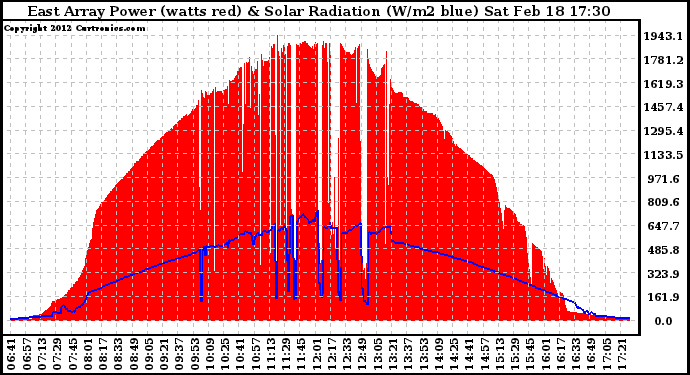Click the 09:21 time label
Screen dimensions: 690x375
click(x=164, y=354)
